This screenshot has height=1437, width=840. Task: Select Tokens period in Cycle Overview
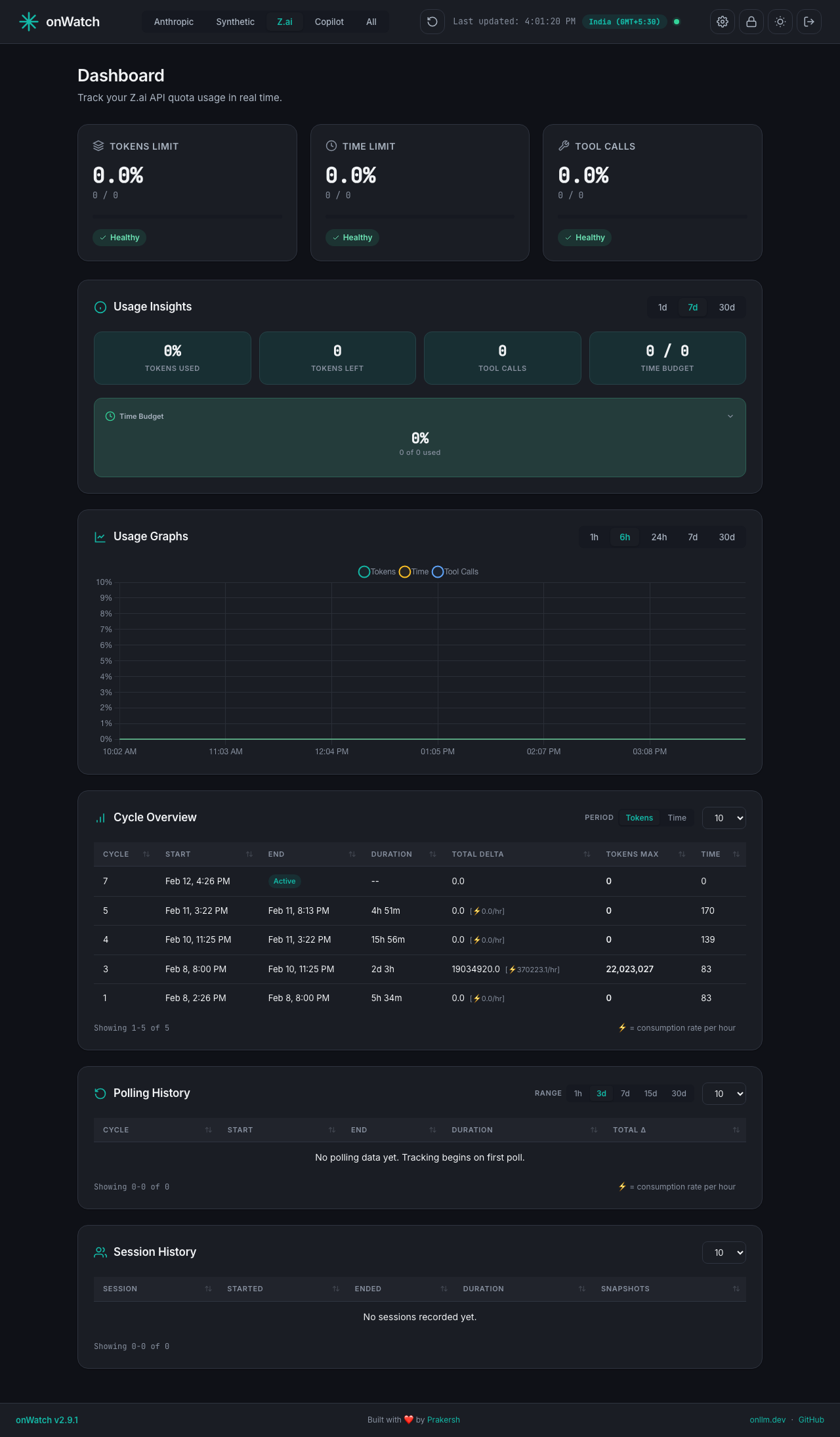point(639,818)
